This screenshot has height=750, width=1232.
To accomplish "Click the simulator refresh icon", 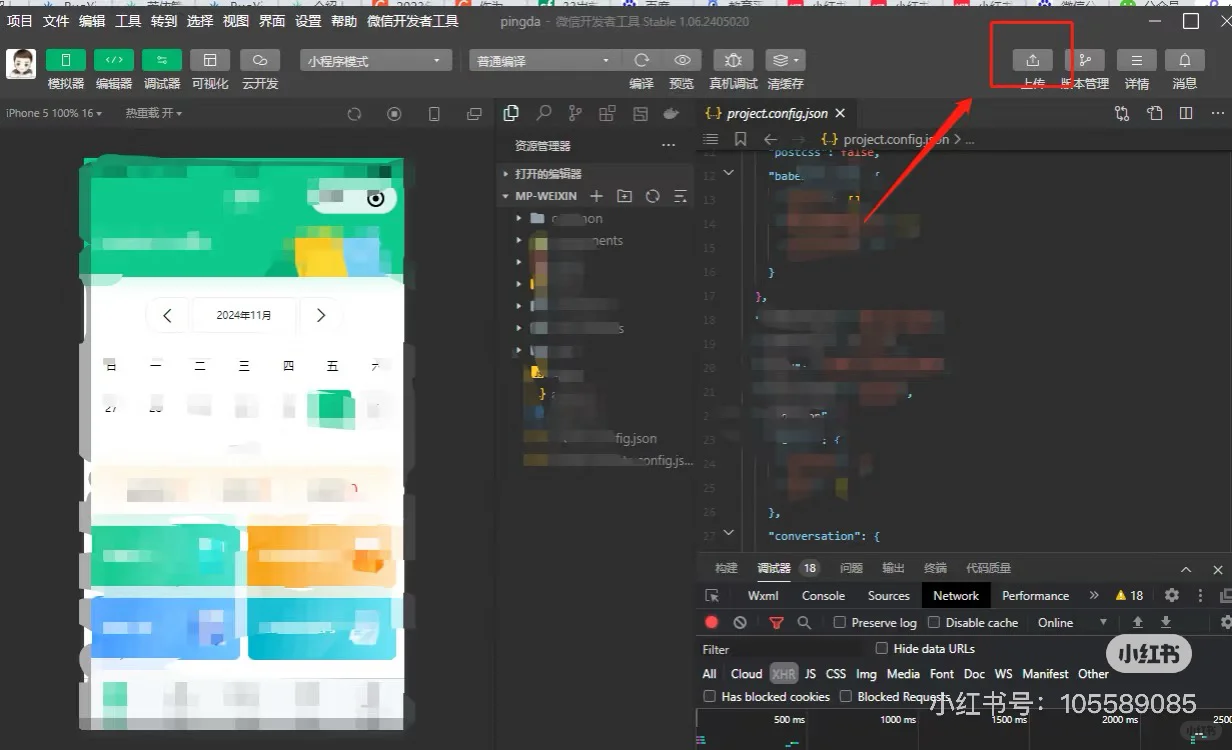I will (x=354, y=114).
